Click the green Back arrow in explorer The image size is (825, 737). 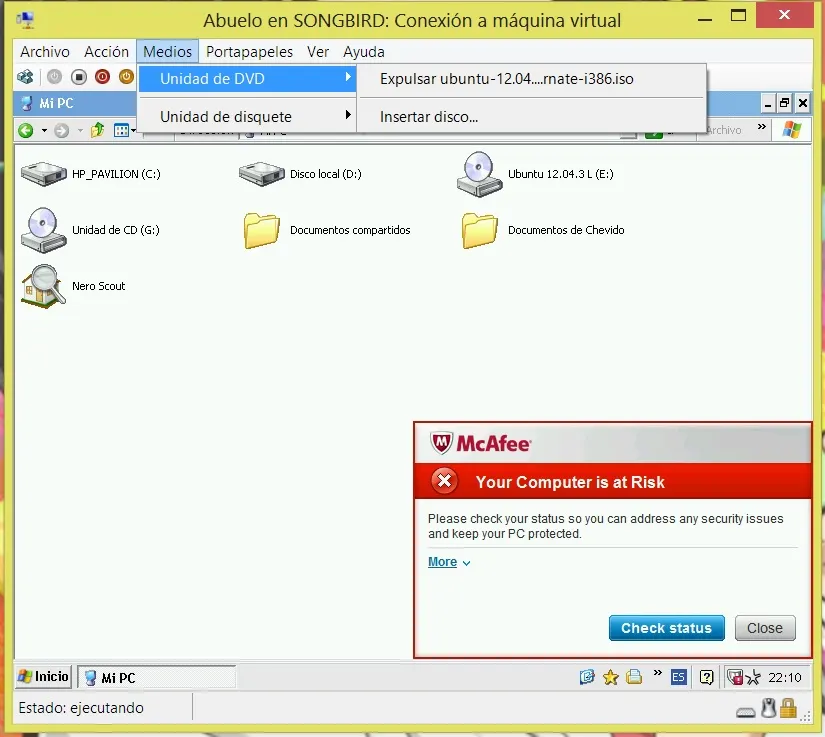click(26, 130)
